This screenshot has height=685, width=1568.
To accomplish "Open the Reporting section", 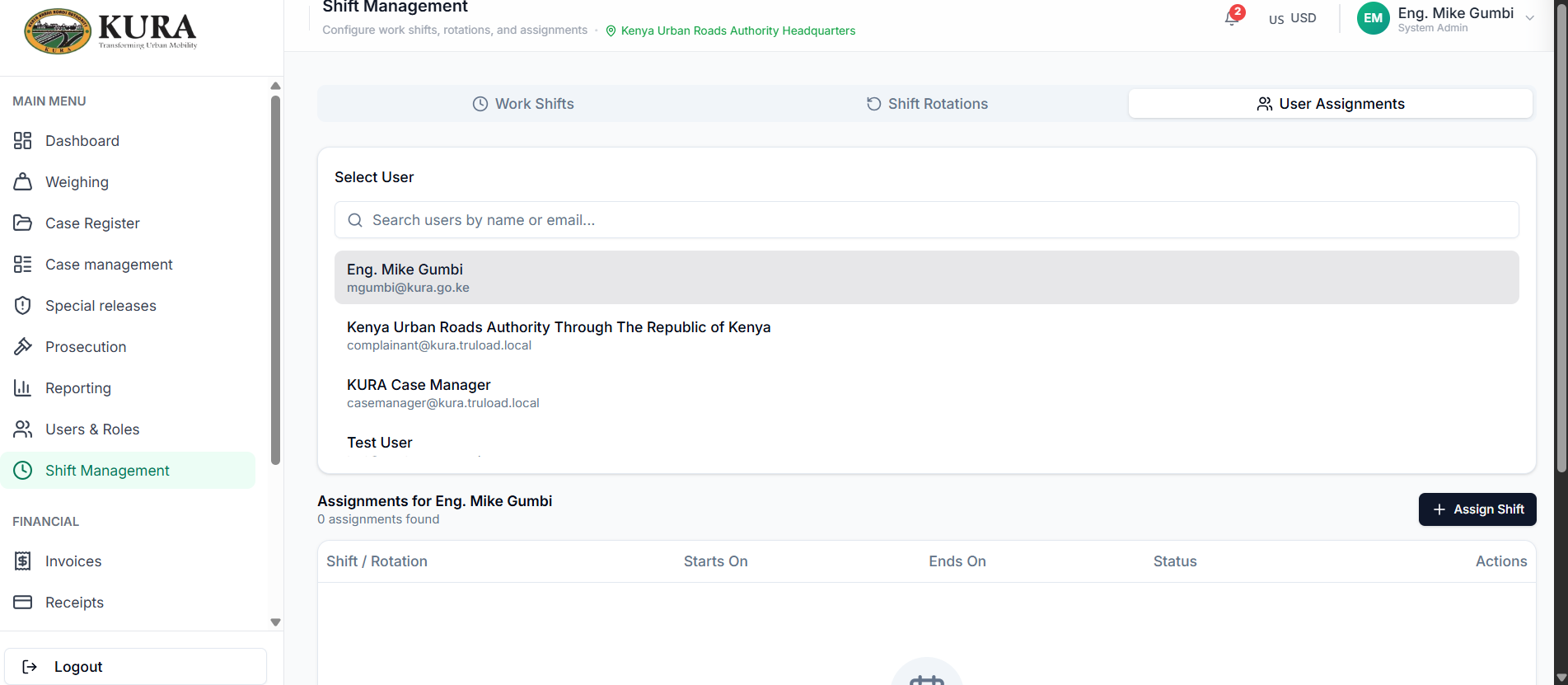I will 128,388.
